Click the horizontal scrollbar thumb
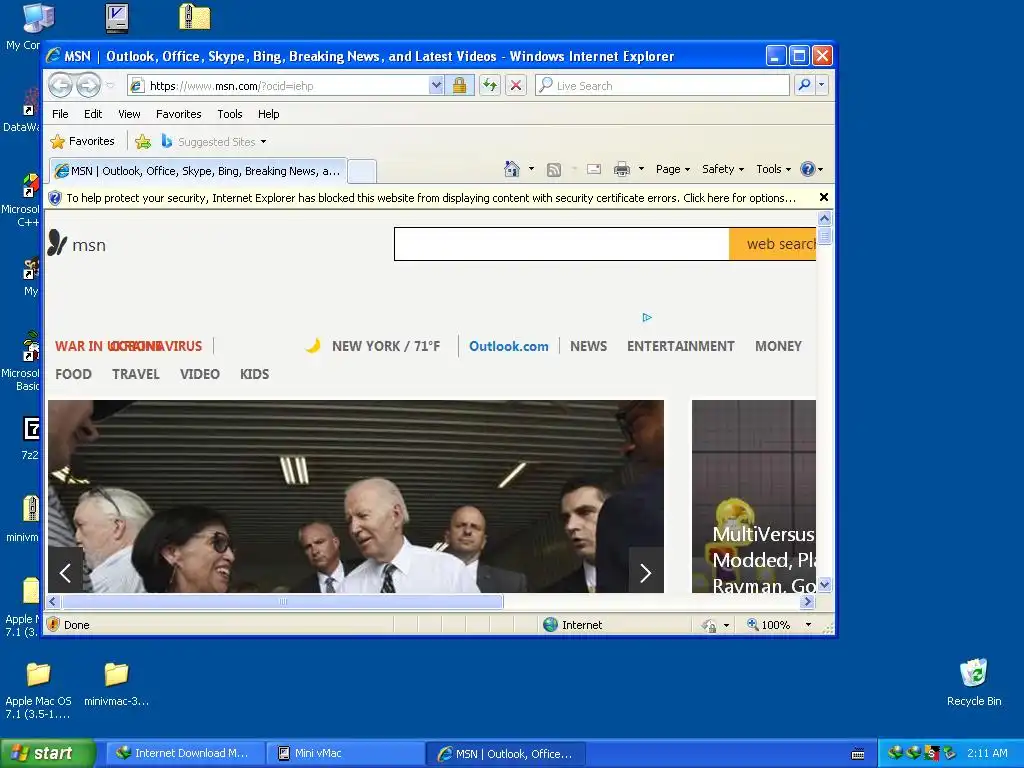The height and width of the screenshot is (768, 1024). pyautogui.click(x=283, y=601)
